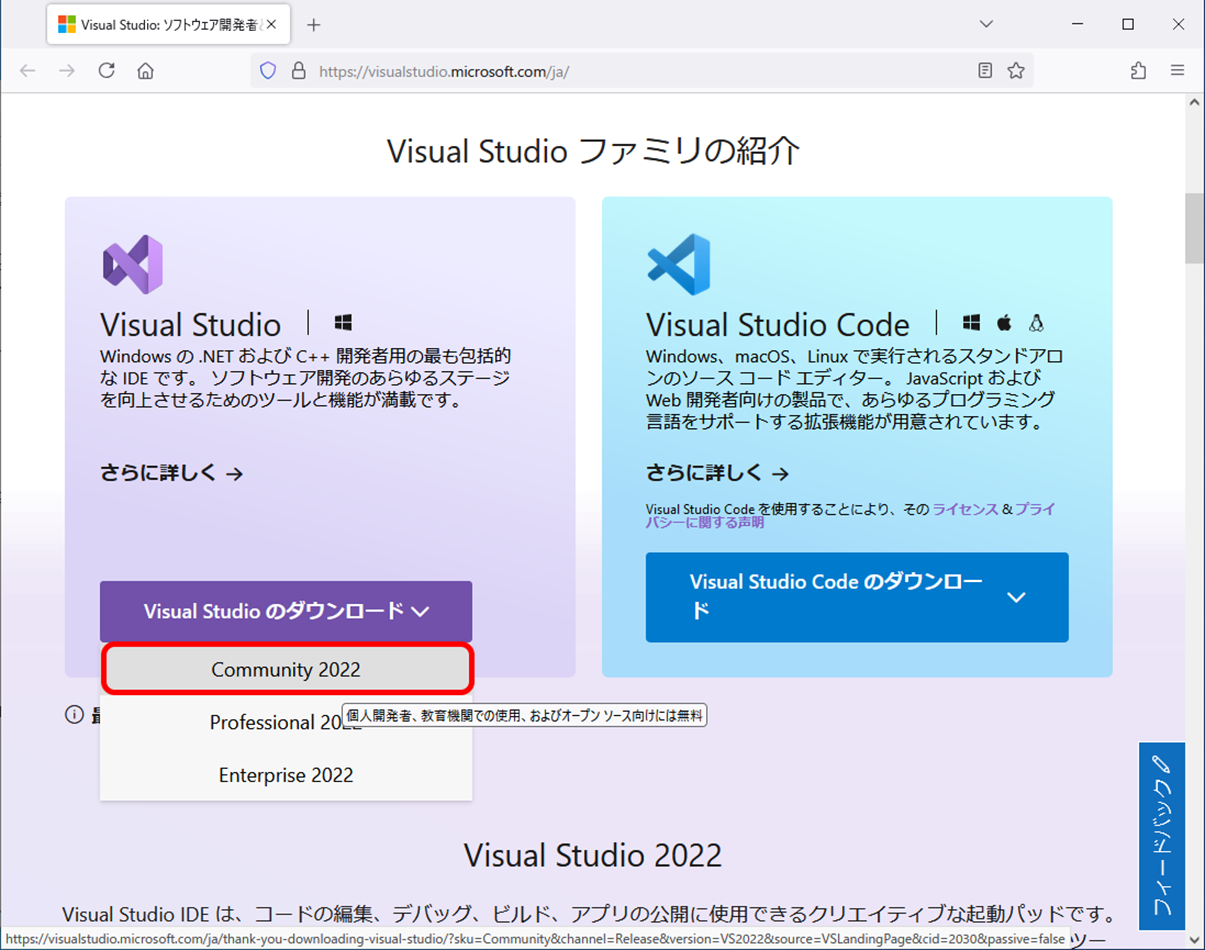Close the Visual Studio tab

271,25
